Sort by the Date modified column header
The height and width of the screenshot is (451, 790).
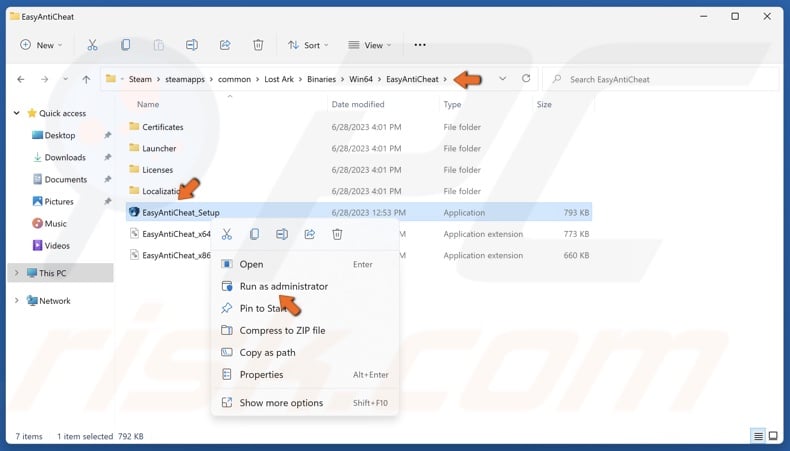(358, 104)
